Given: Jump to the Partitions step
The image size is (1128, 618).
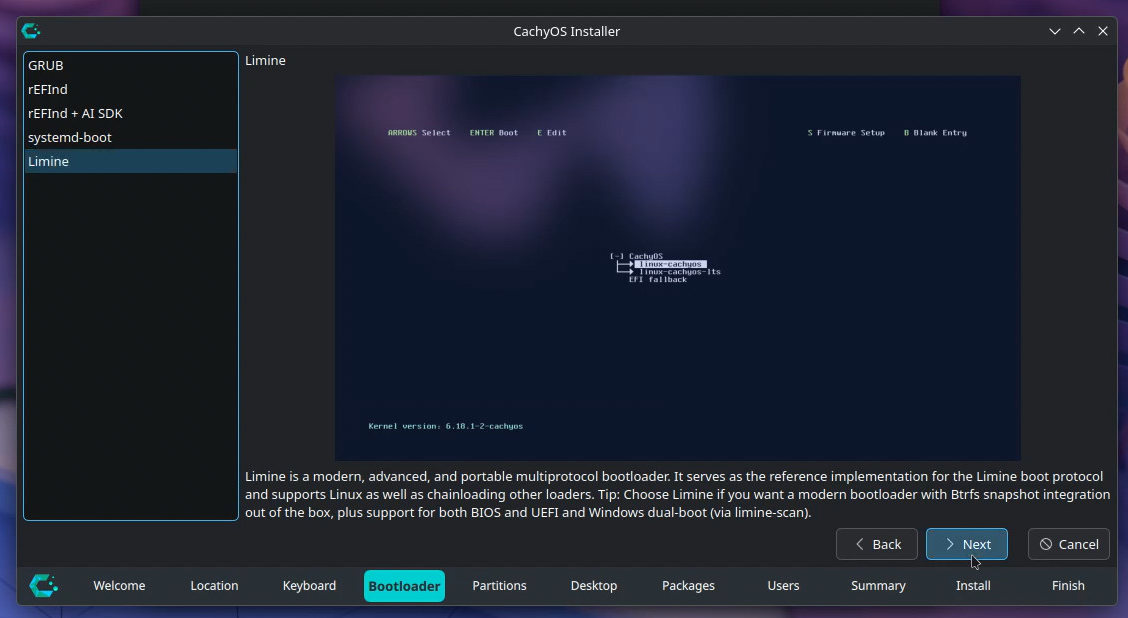Looking at the screenshot, I should tap(499, 586).
